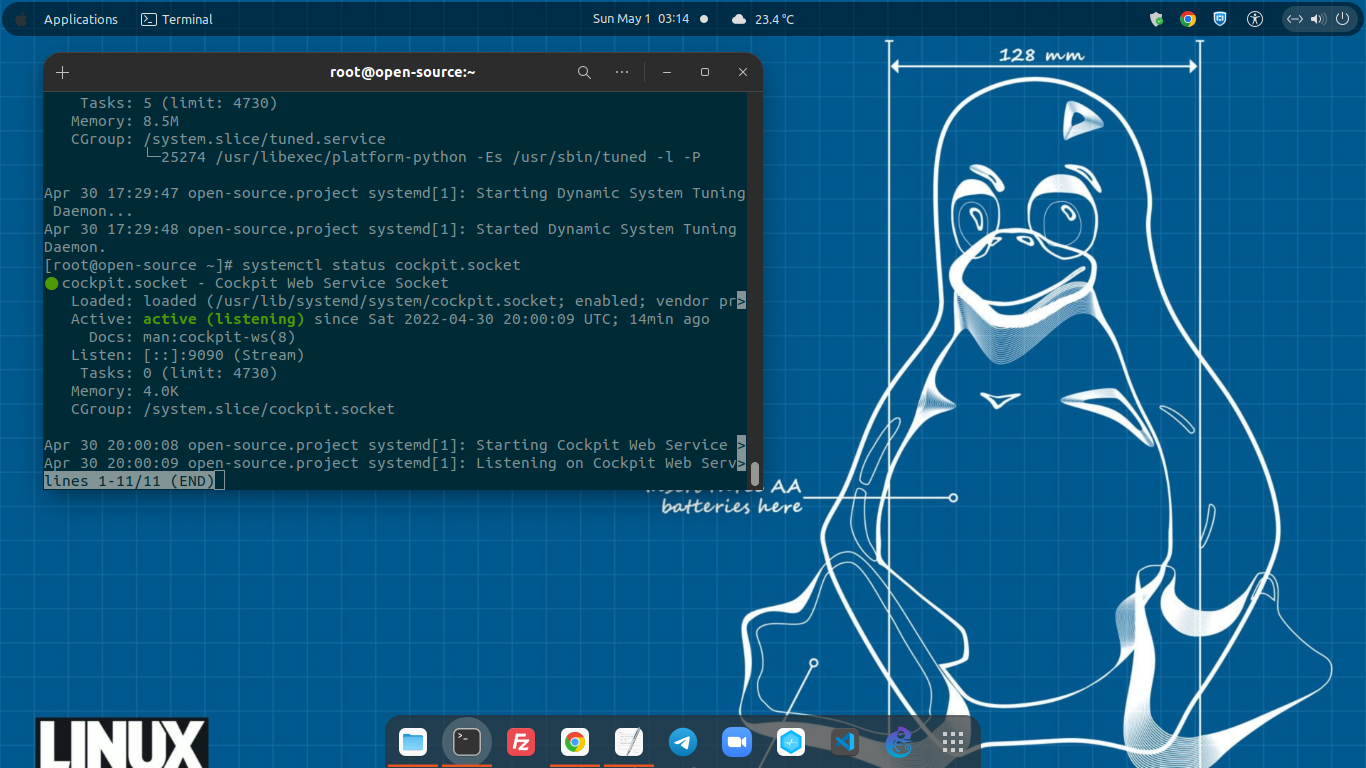Maximize the root@open-source terminal window
1366x768 pixels.
click(705, 72)
